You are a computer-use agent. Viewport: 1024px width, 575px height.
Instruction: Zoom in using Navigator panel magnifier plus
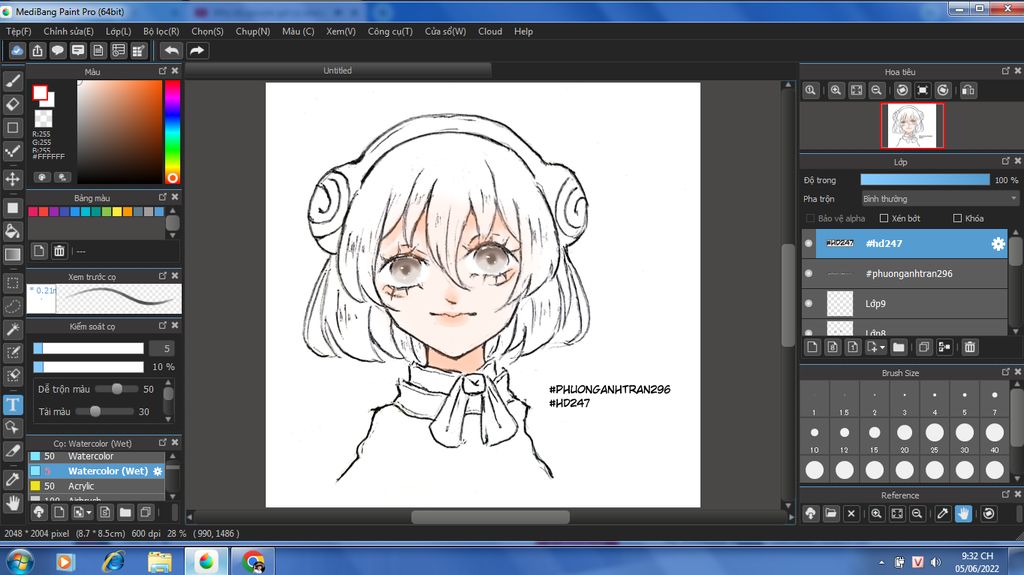coord(835,91)
